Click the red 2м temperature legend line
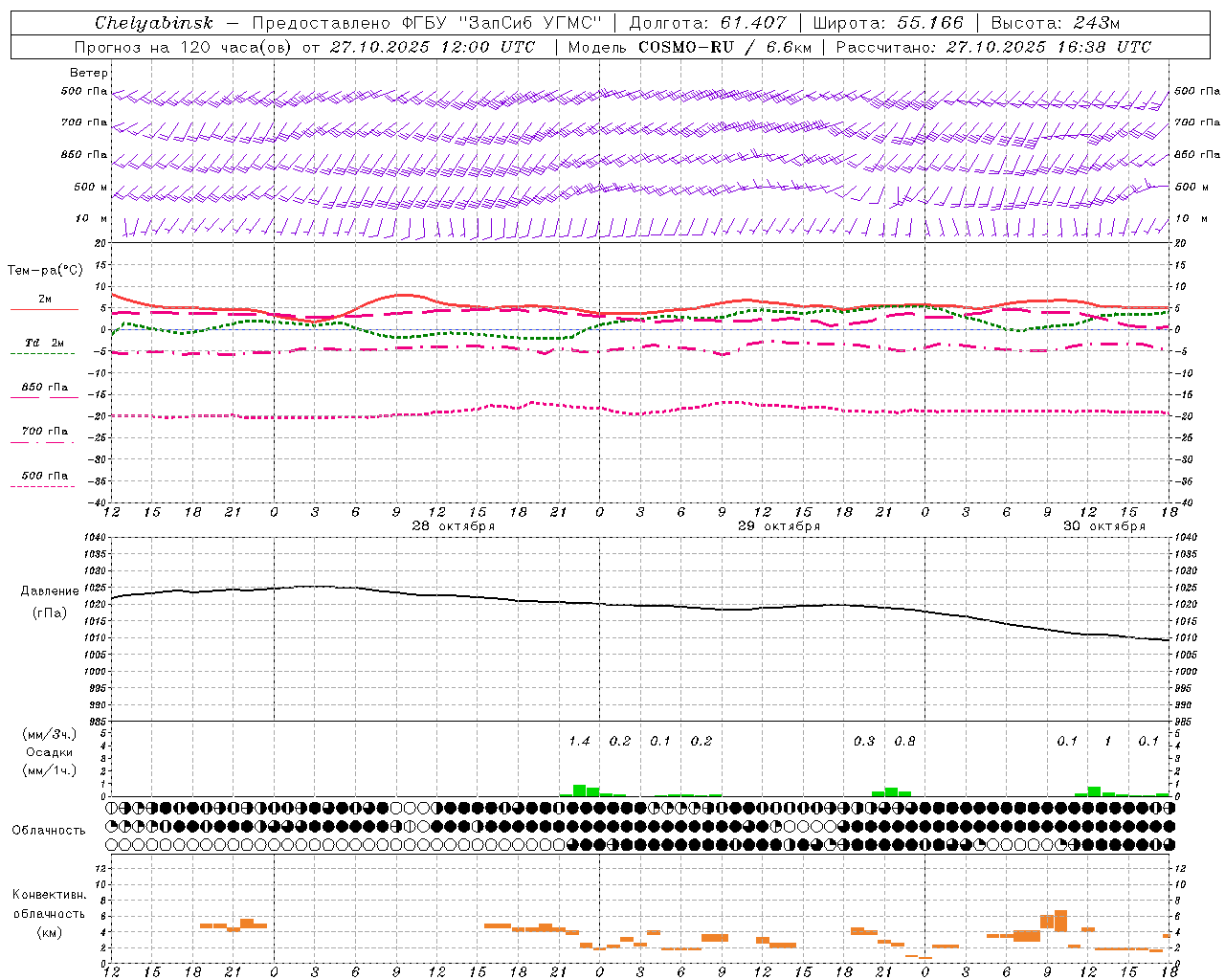Image resolution: width=1225 pixels, height=980 pixels. [44, 309]
